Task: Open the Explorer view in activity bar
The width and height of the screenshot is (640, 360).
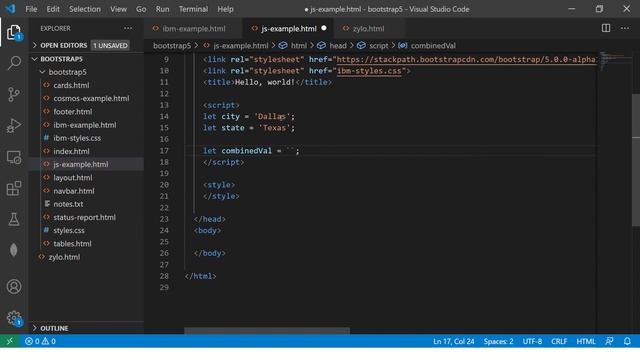Action: point(14,32)
